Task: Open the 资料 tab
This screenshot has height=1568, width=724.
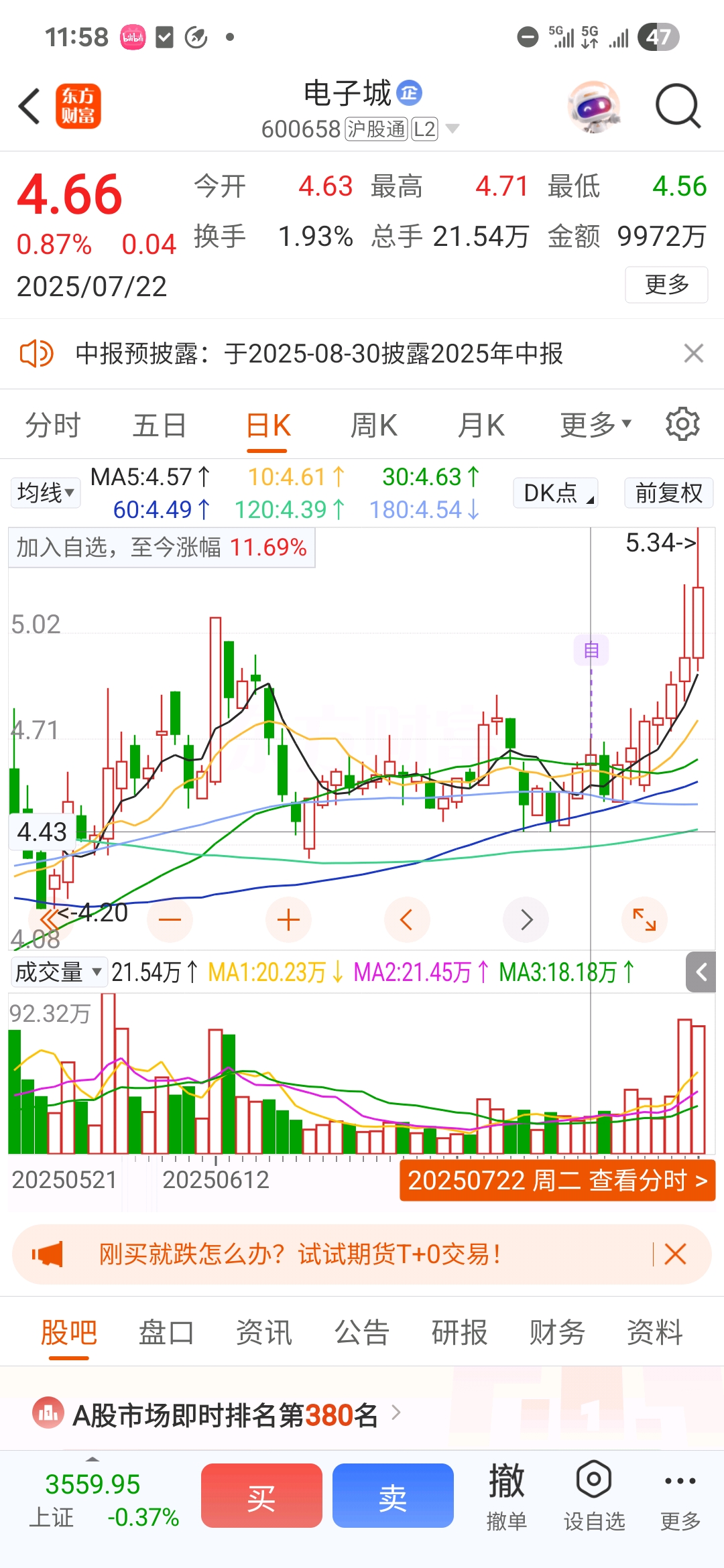Action: 654,1333
